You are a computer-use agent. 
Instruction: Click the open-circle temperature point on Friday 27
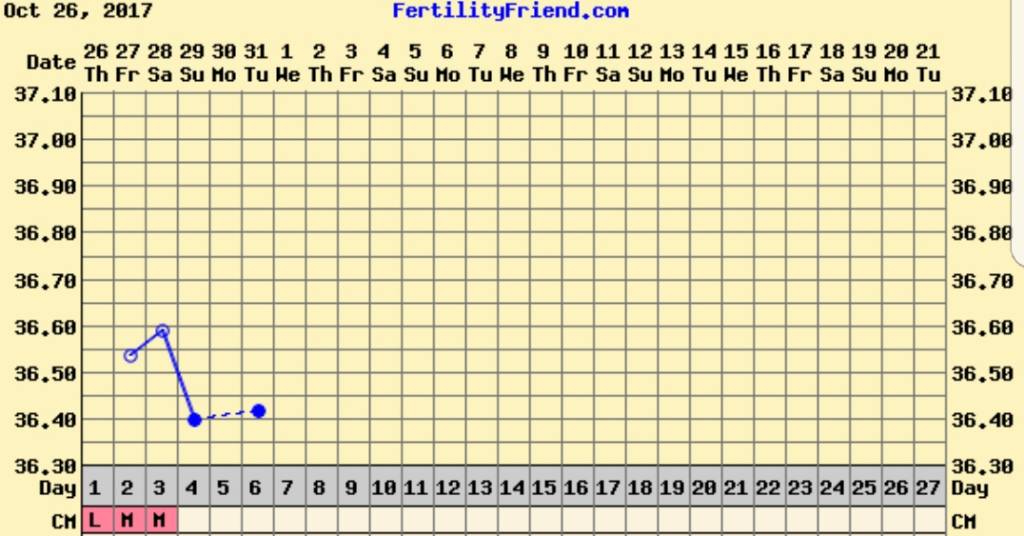(130, 356)
